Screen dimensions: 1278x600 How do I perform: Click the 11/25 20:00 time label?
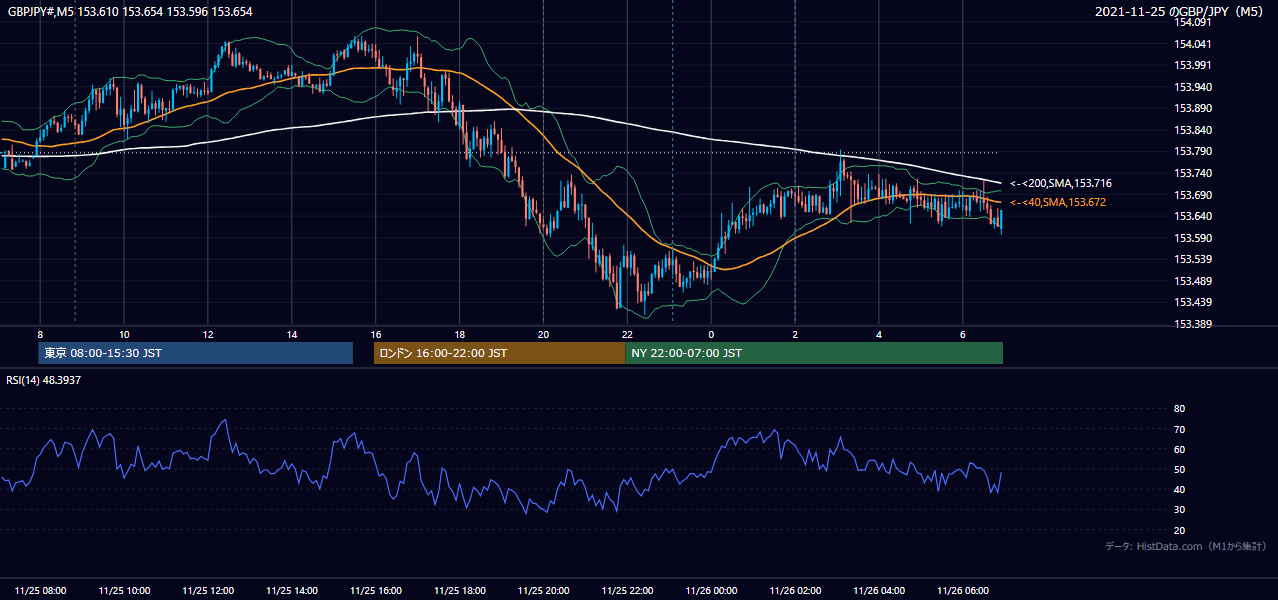tap(544, 590)
